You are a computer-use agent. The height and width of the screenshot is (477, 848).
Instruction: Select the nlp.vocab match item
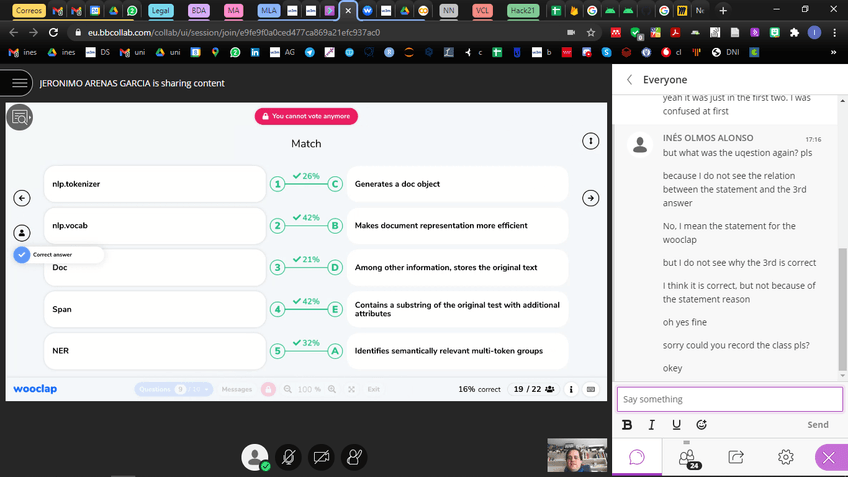[x=155, y=226]
